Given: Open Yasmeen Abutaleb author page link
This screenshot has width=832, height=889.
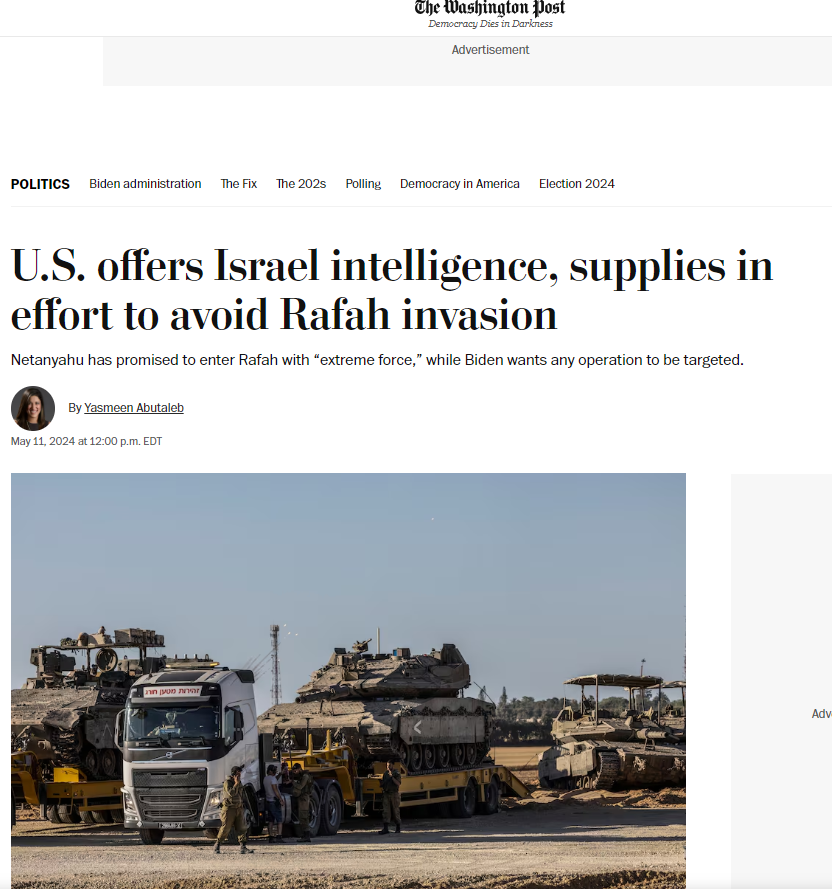Looking at the screenshot, I should [134, 408].
